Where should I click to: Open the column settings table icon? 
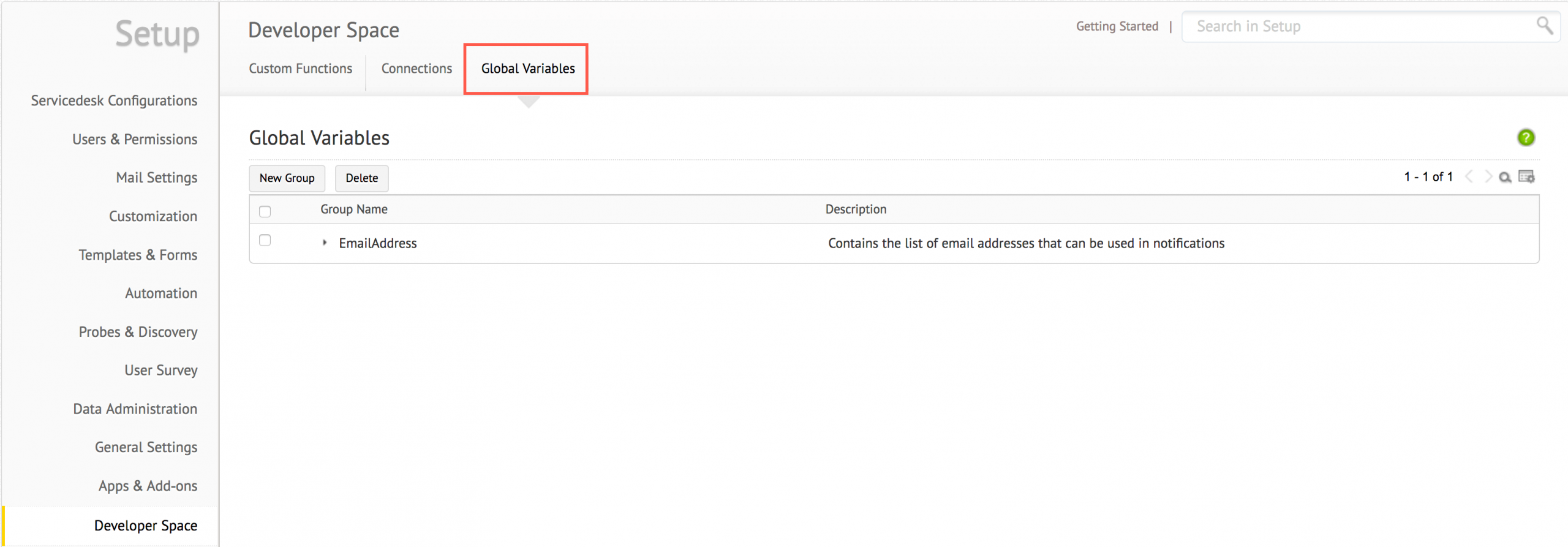(x=1526, y=177)
